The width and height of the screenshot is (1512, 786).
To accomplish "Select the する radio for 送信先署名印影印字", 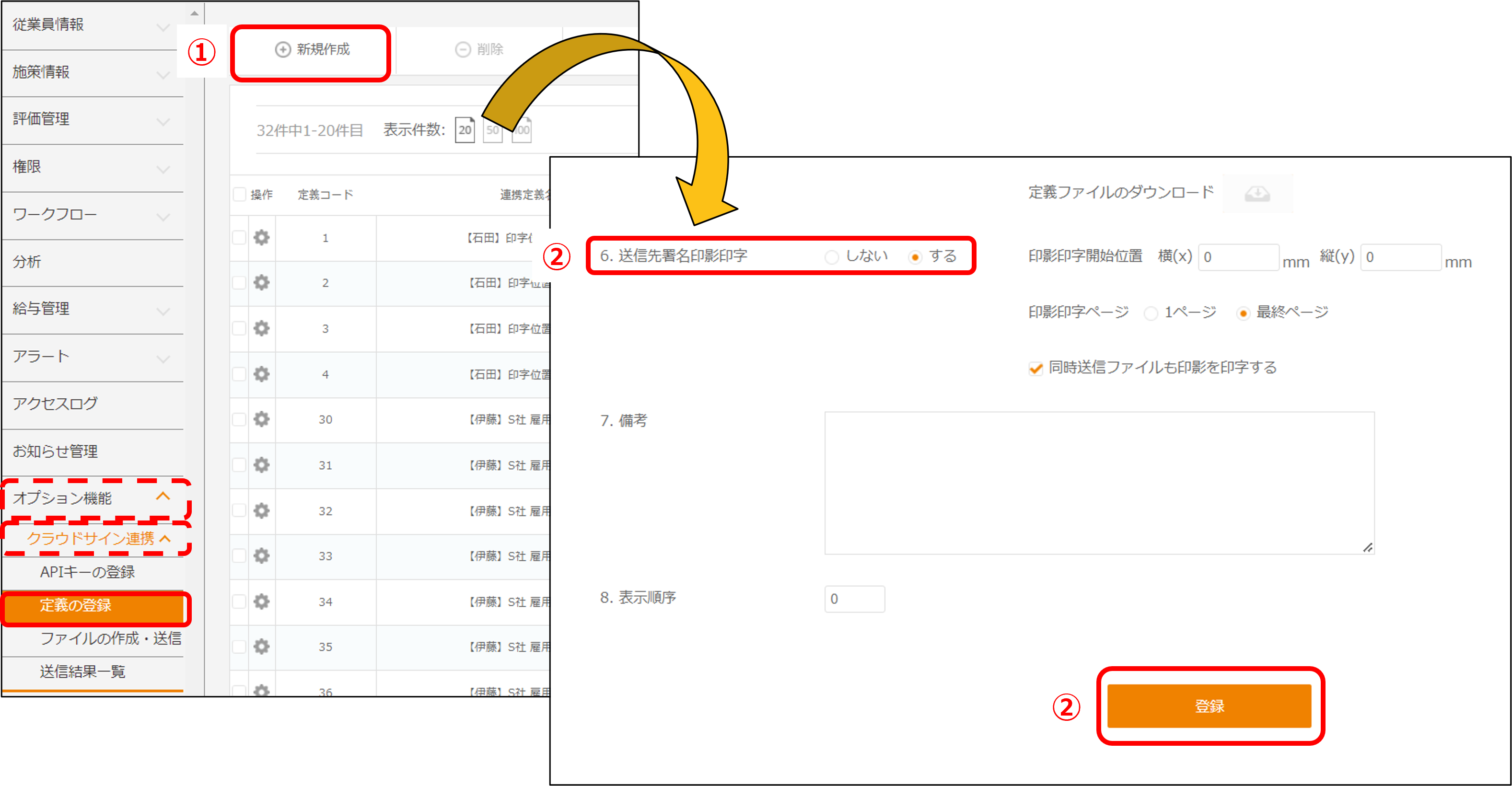I will pyautogui.click(x=915, y=257).
